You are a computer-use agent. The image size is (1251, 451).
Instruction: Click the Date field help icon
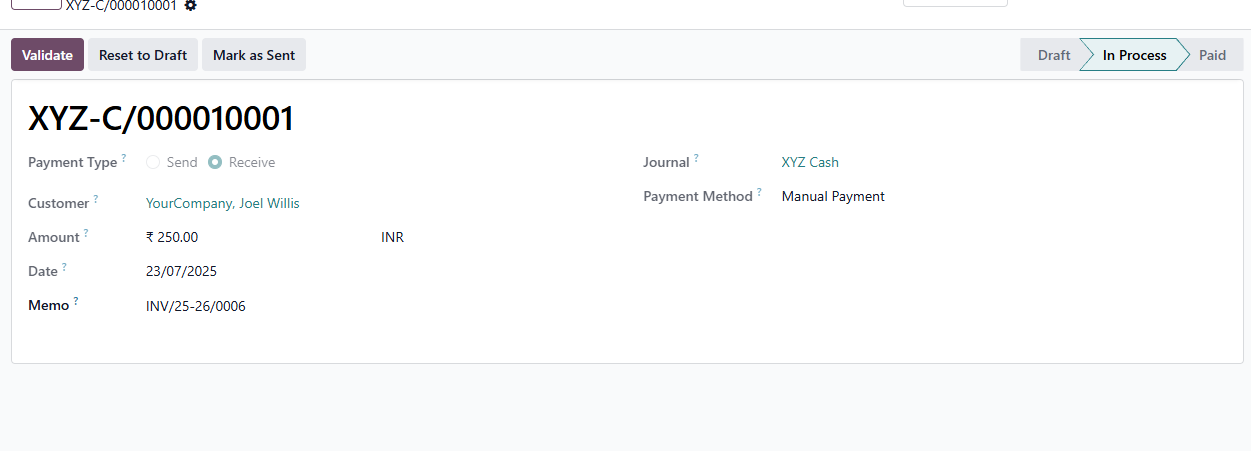[65, 267]
